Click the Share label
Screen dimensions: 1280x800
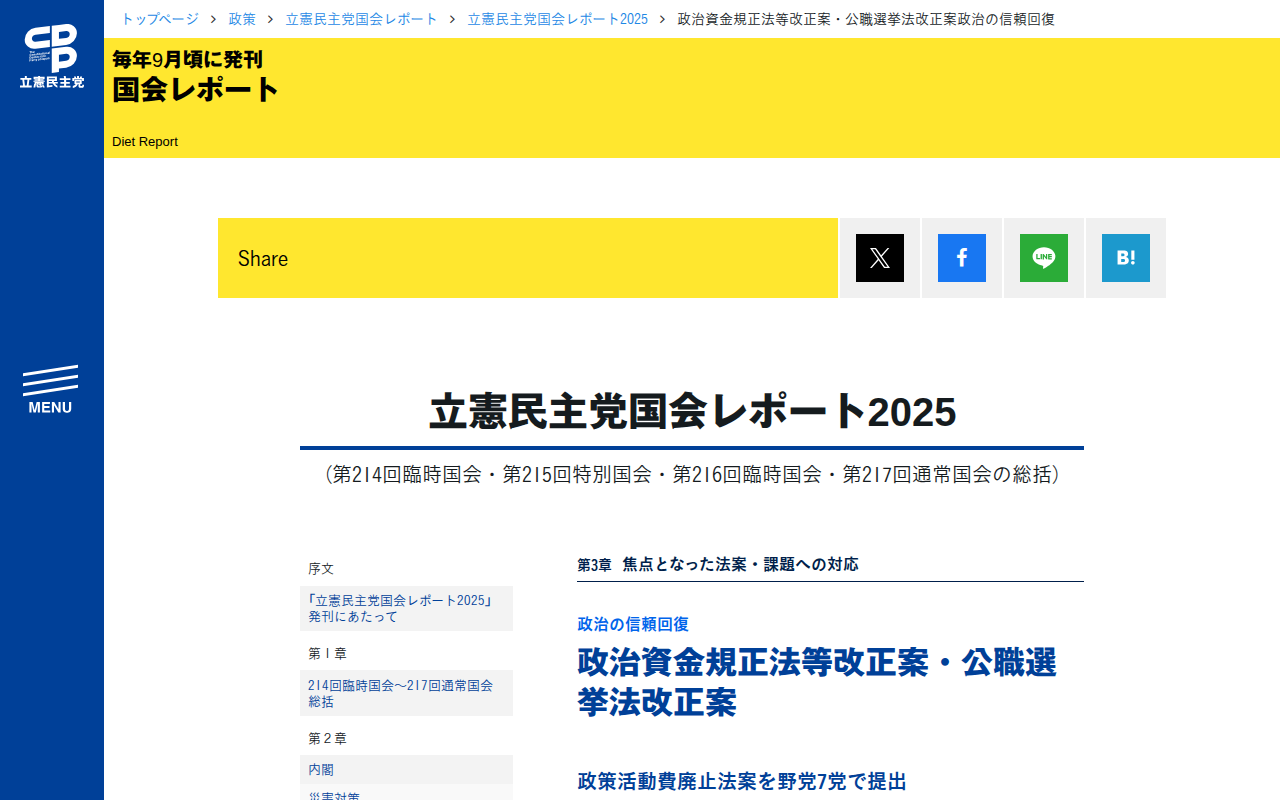pos(263,258)
